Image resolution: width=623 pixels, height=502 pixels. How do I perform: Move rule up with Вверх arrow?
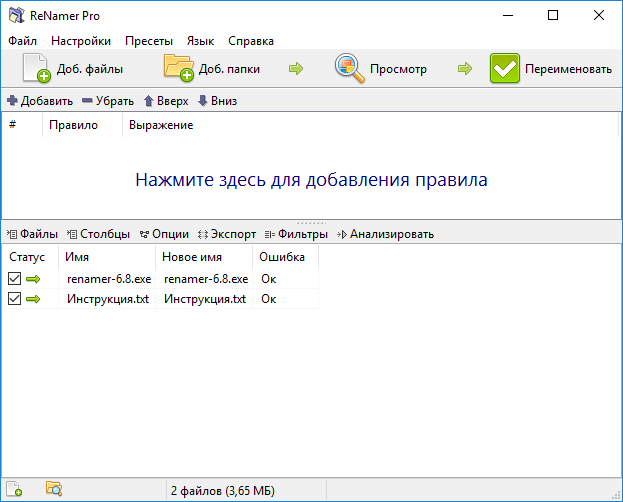click(x=149, y=101)
